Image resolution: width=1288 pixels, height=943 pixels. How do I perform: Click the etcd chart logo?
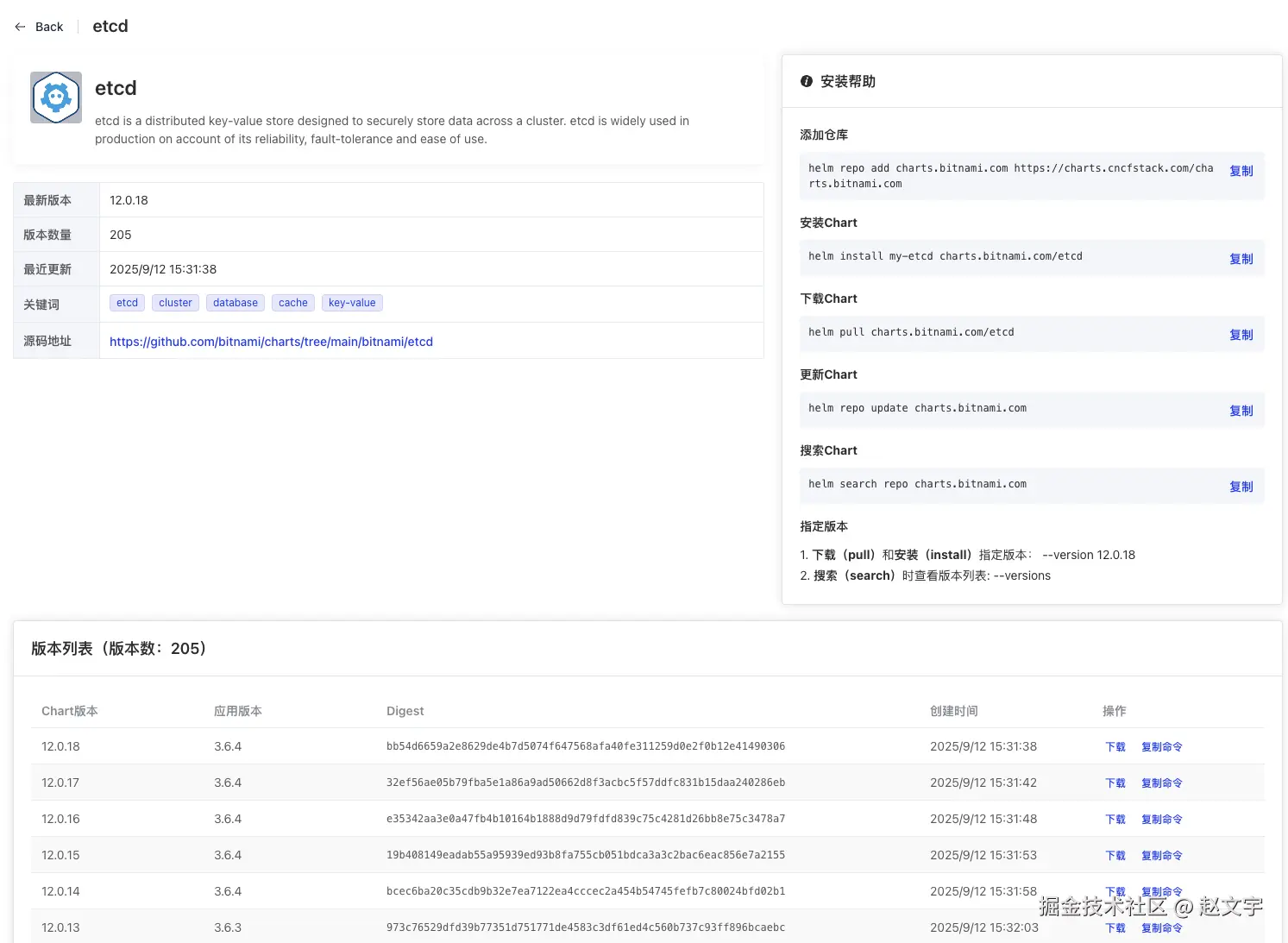(x=56, y=97)
